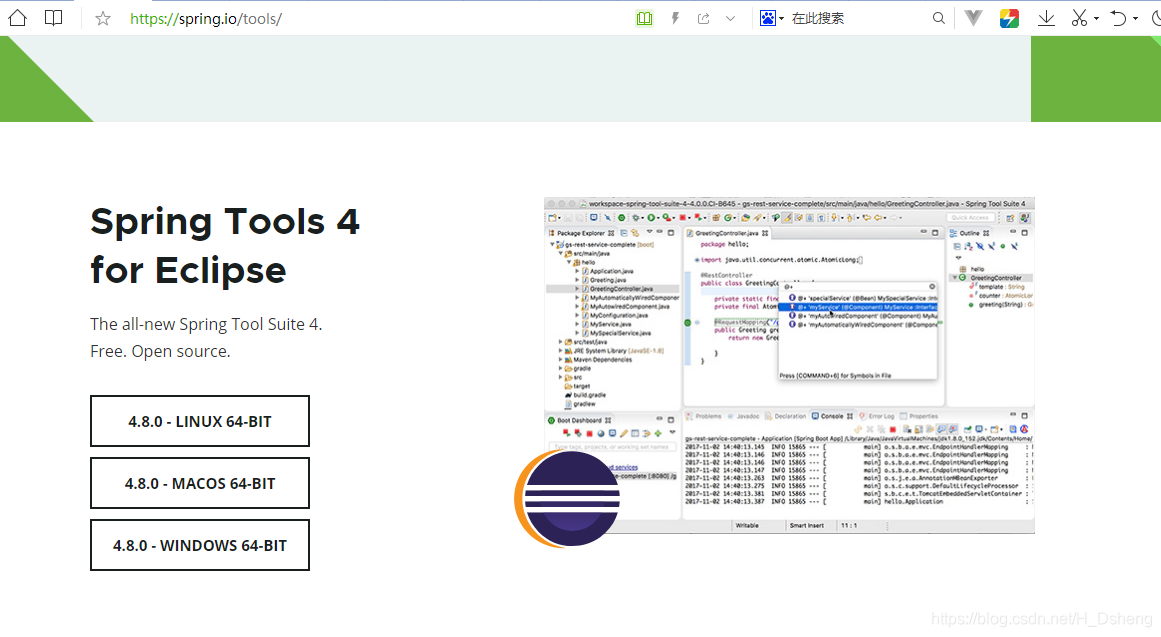
Task: Click the Spring Tools 4 for Eclipse heading
Action: [225, 245]
